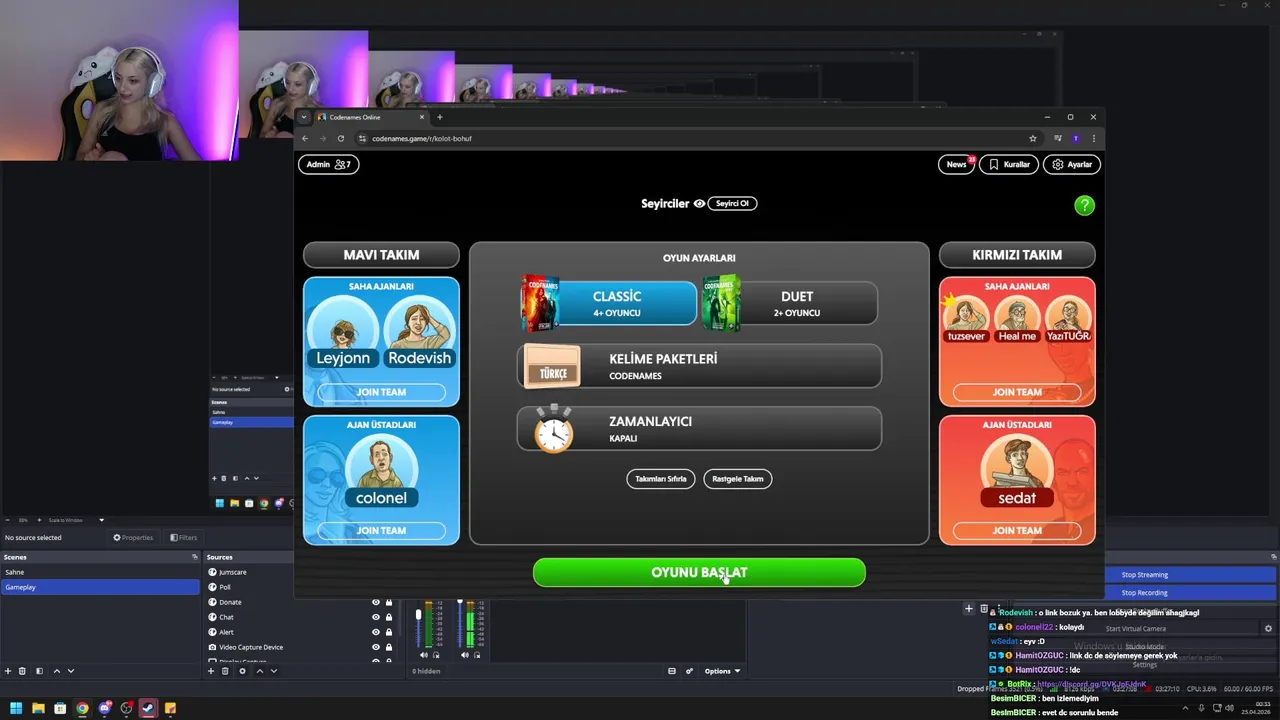Remove selected source with trash icon
The height and width of the screenshot is (720, 1280).
pyautogui.click(x=227, y=671)
